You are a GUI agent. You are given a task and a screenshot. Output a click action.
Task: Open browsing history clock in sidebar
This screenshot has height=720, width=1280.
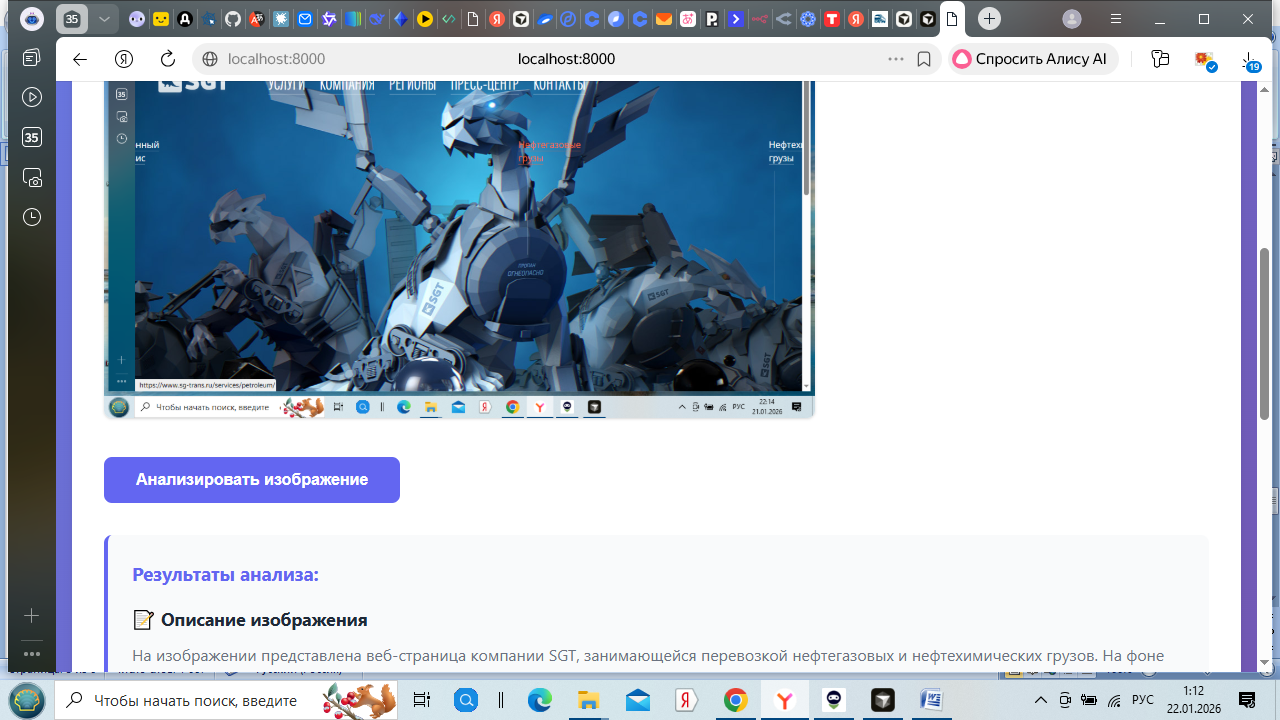click(32, 217)
